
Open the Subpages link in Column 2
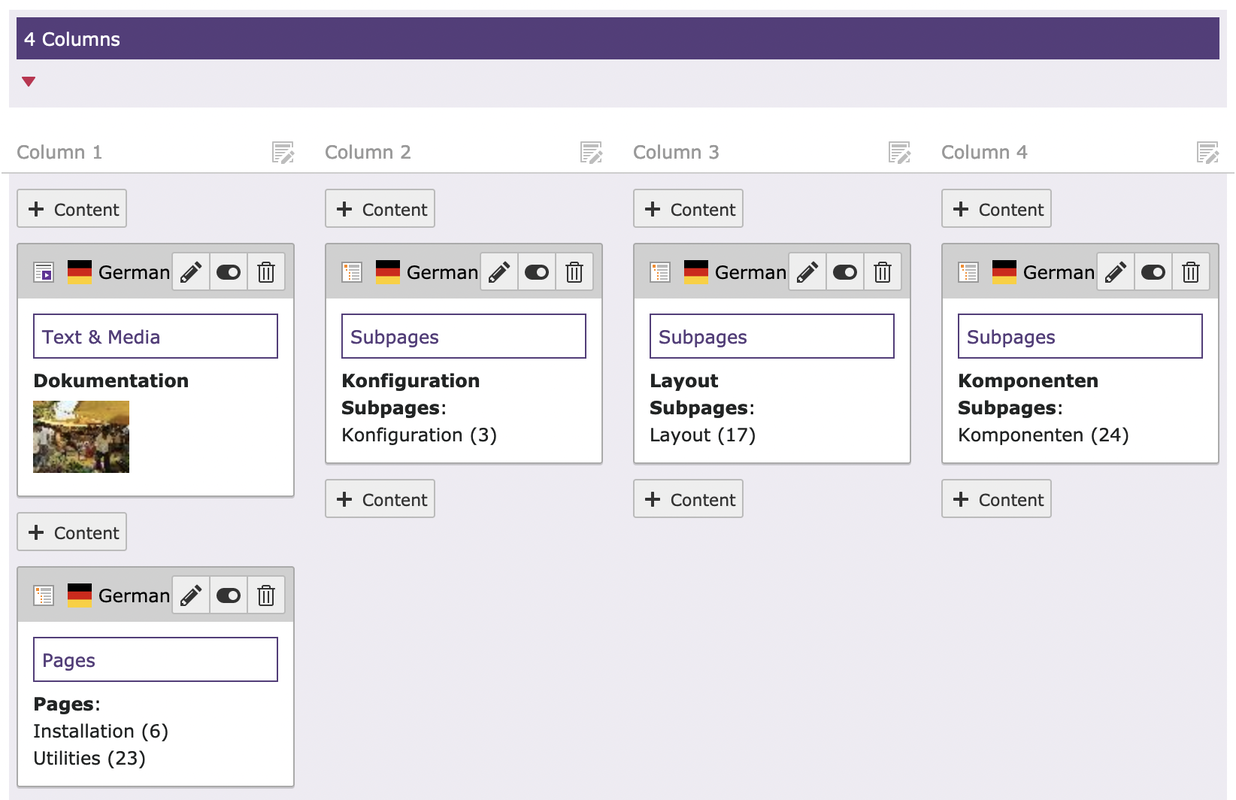[x=395, y=337]
